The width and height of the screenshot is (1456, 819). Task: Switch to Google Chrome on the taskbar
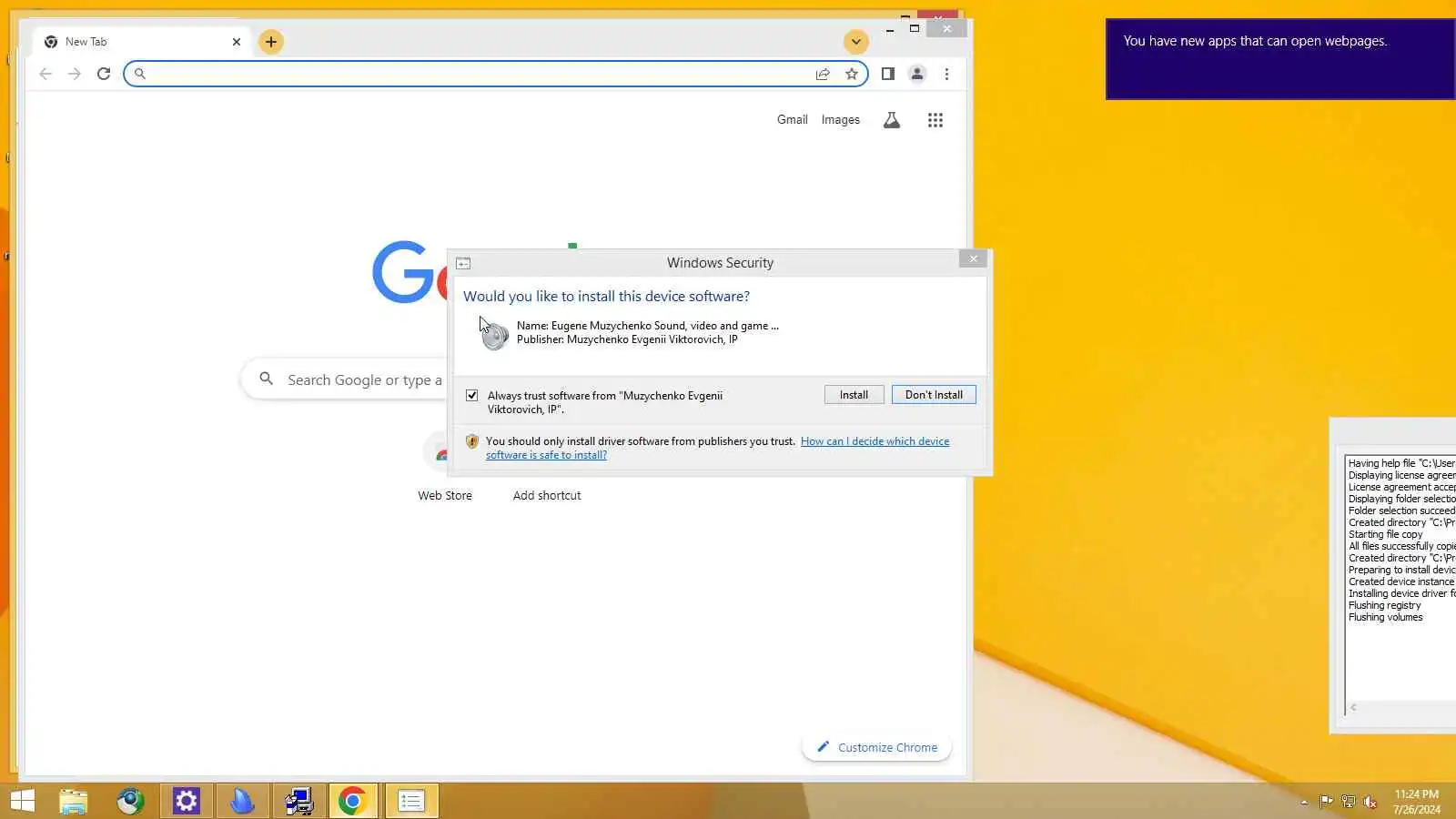[353, 801]
